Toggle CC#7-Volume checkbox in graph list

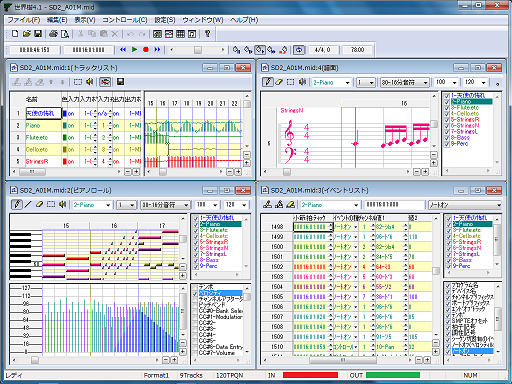click(x=196, y=352)
